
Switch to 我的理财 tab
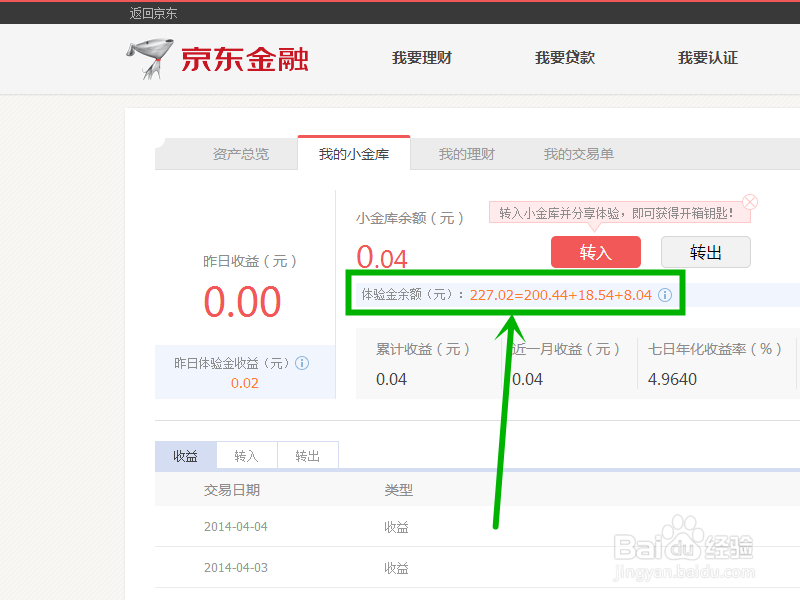466,154
